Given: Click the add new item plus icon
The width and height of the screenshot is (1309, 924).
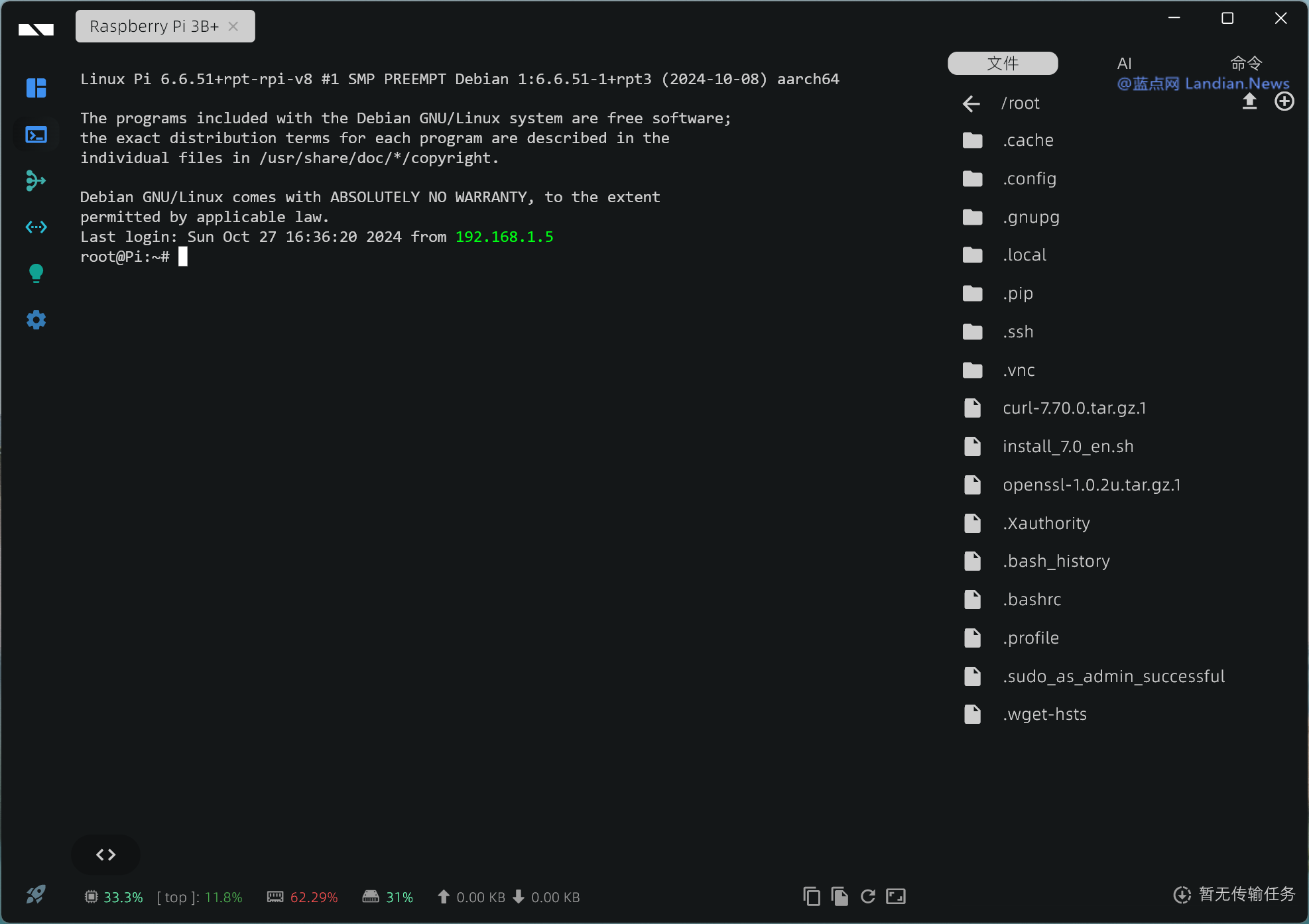Looking at the screenshot, I should coord(1284,101).
